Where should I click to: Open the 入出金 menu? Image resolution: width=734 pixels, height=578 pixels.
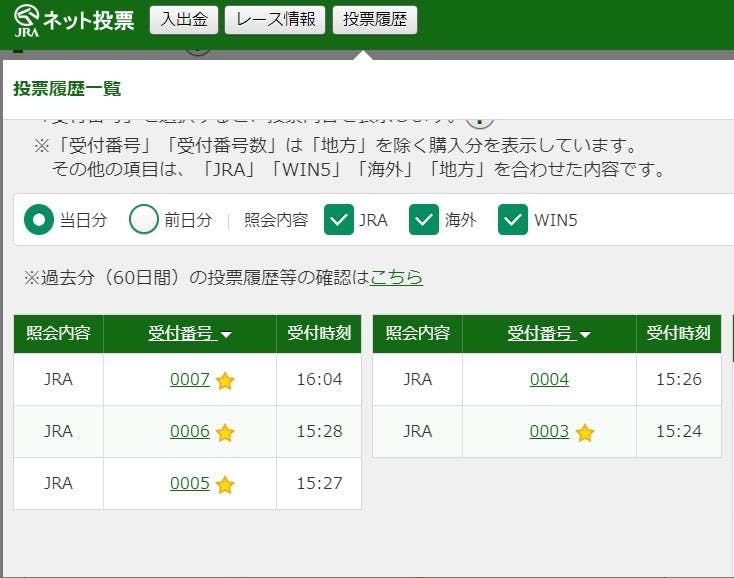pyautogui.click(x=183, y=20)
